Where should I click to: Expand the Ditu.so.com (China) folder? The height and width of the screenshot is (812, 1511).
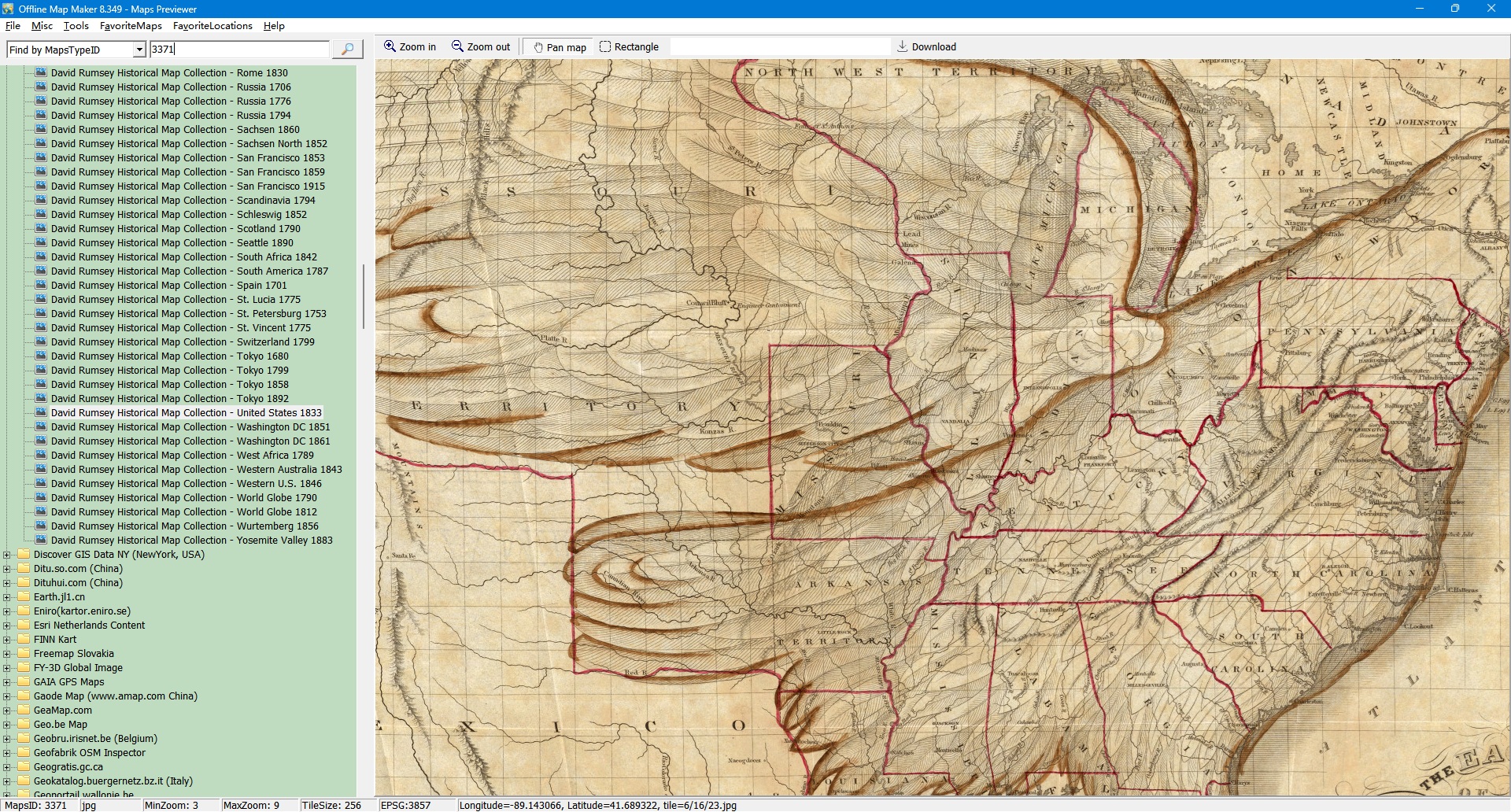(7, 569)
